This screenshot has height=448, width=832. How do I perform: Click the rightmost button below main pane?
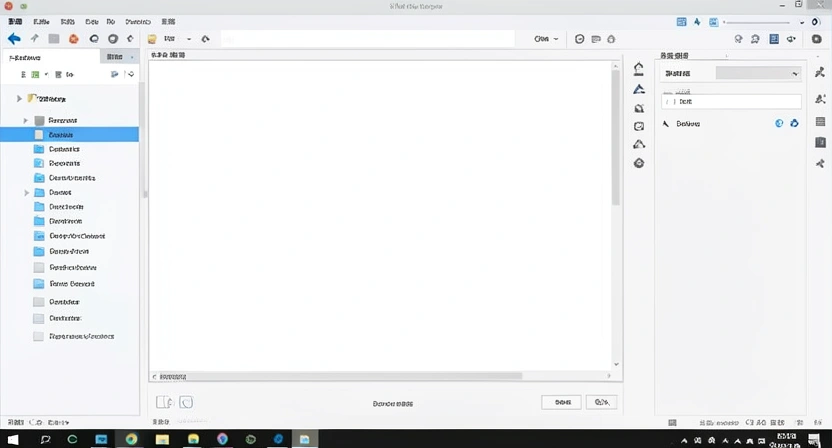point(601,402)
